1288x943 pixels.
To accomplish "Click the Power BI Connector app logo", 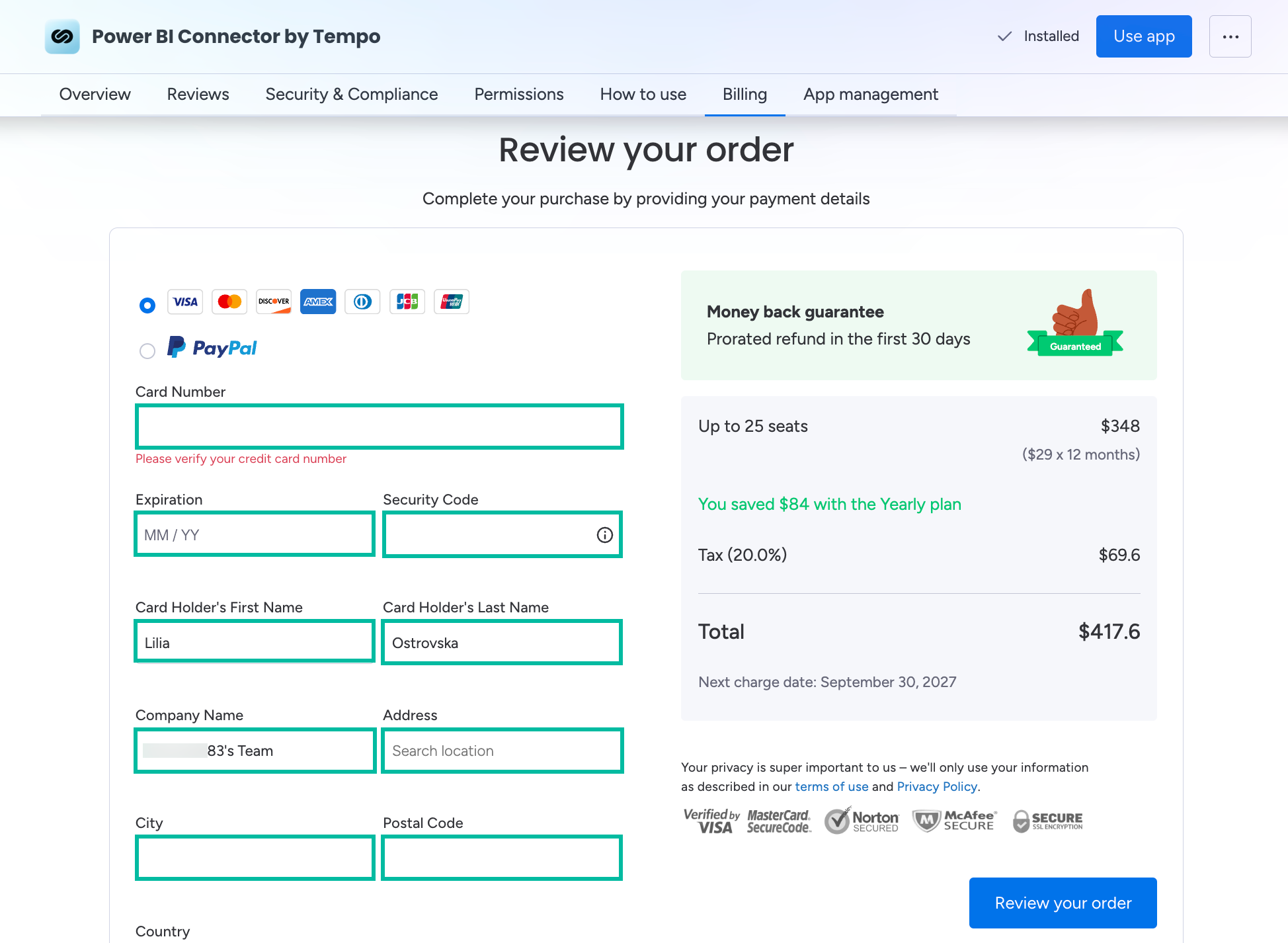I will click(x=62, y=36).
